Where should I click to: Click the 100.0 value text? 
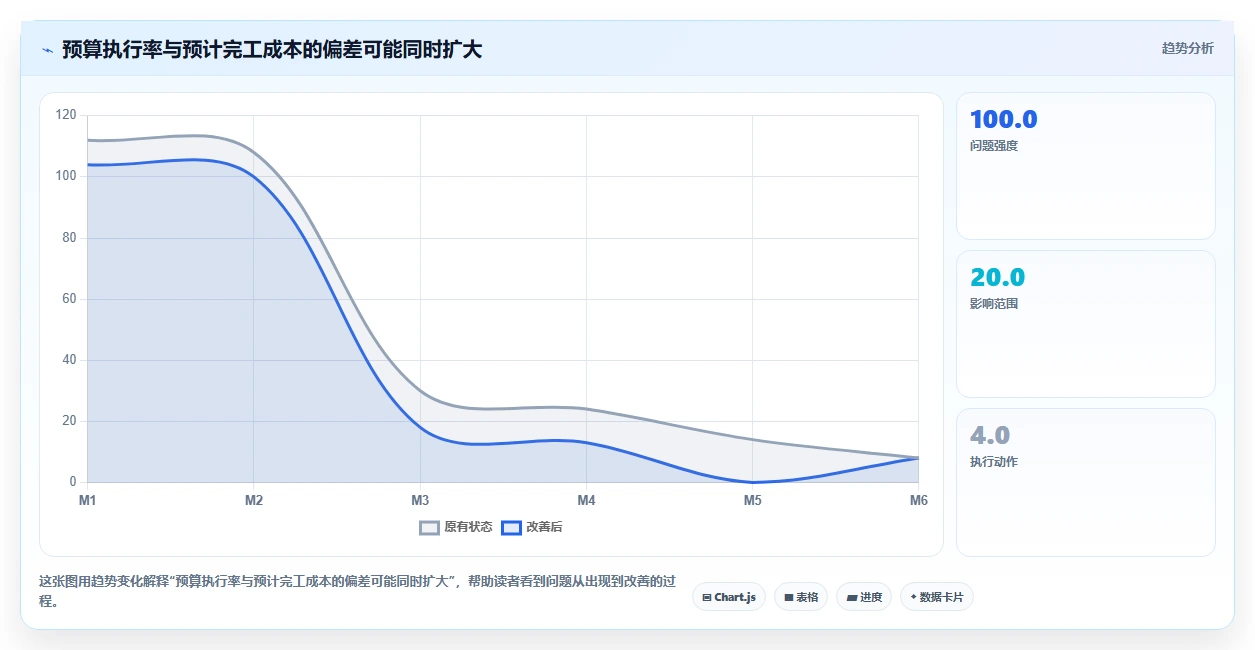[1003, 119]
